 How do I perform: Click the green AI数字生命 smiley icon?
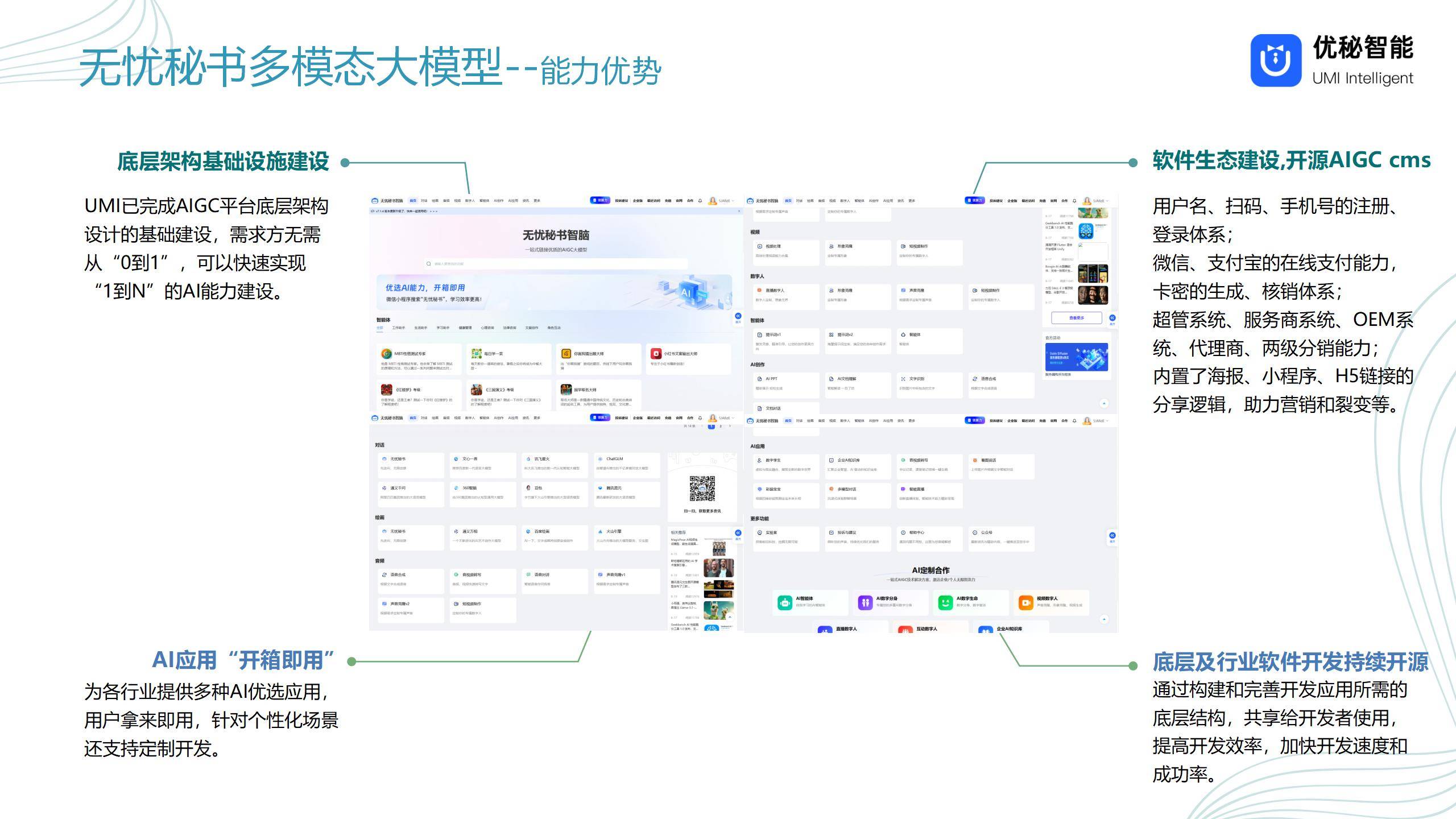945,602
